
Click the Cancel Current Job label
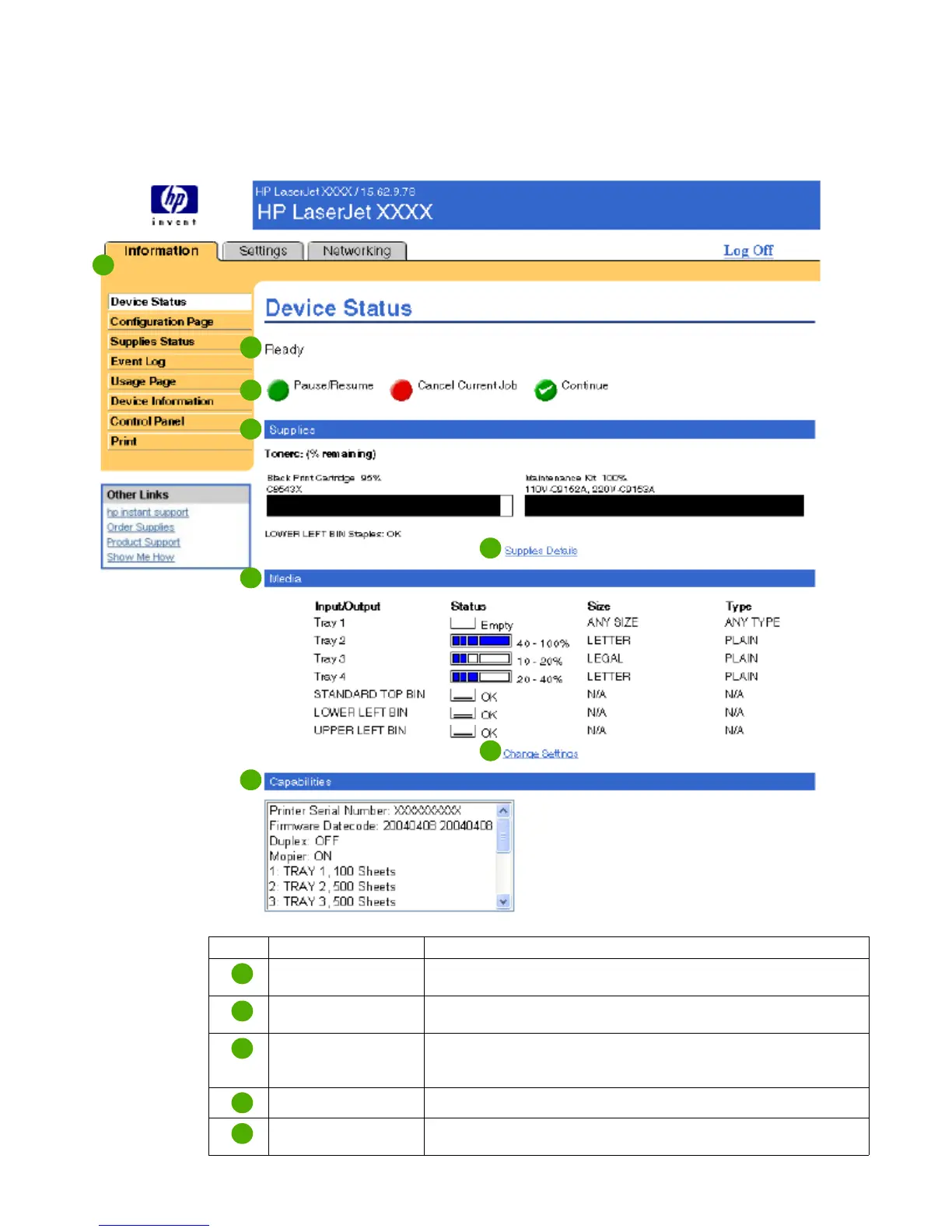[x=467, y=385]
